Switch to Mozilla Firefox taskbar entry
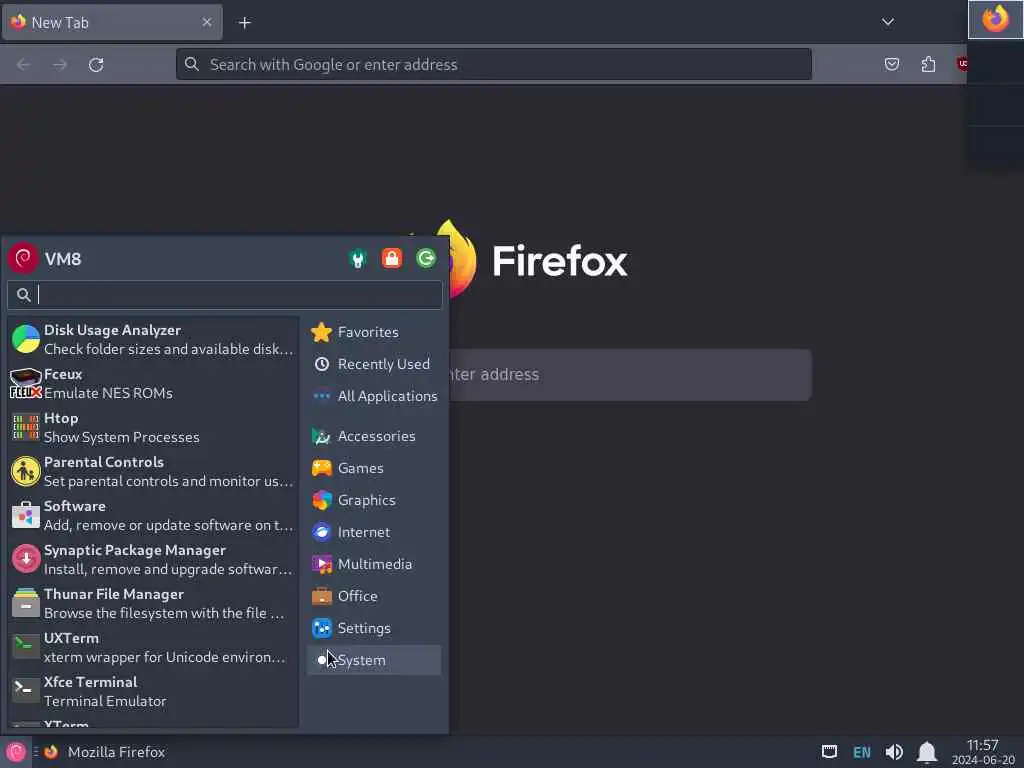The image size is (1024, 768). click(104, 752)
